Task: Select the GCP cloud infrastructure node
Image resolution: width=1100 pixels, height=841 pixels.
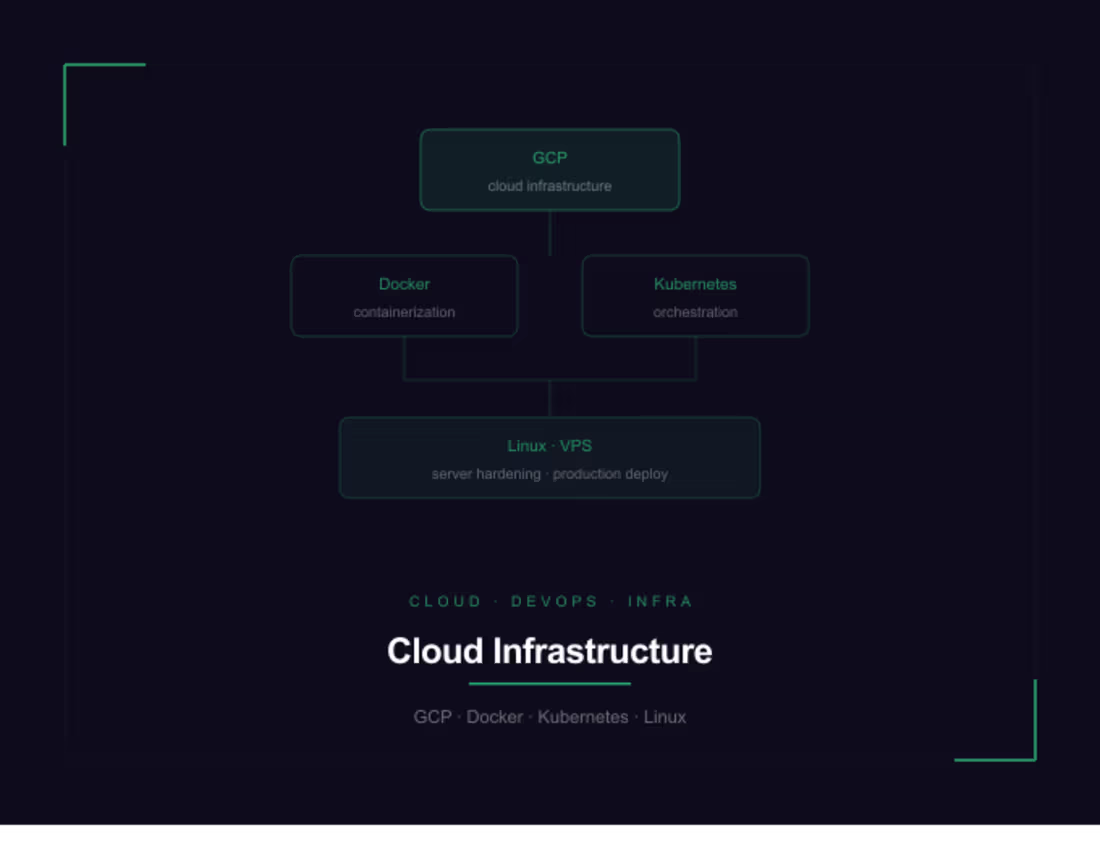Action: (x=550, y=169)
